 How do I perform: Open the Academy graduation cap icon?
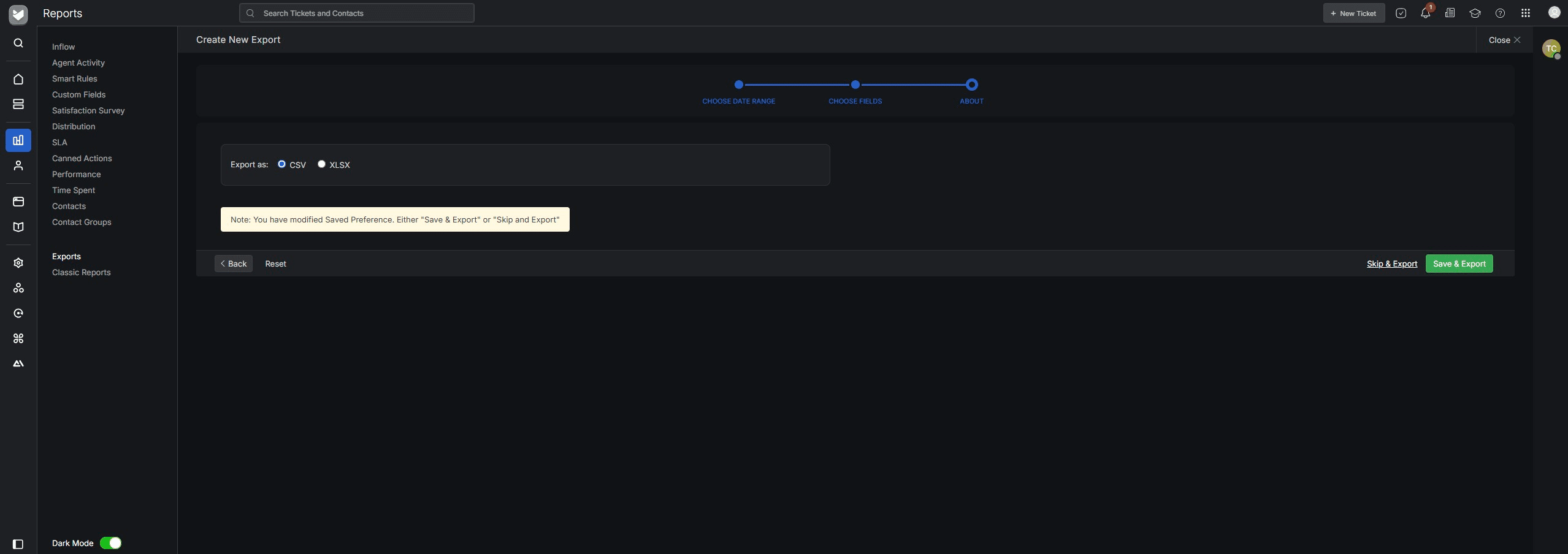pyautogui.click(x=1475, y=13)
